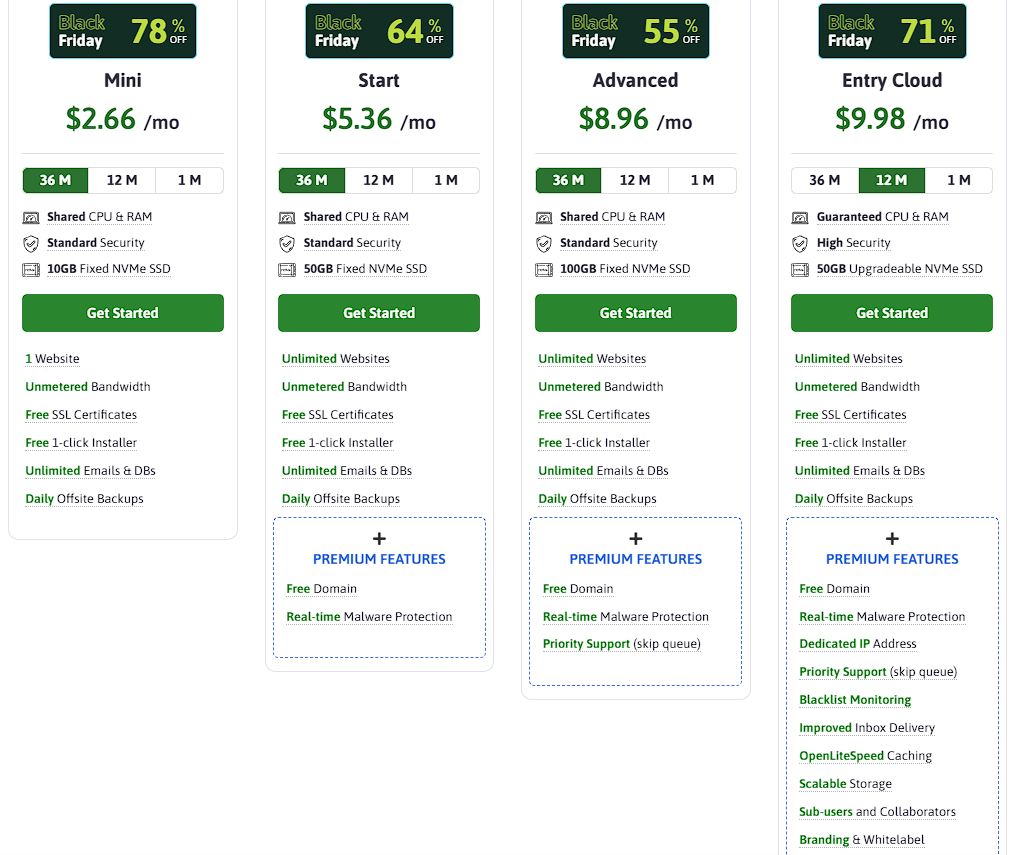Image resolution: width=1015 pixels, height=855 pixels.
Task: Click the SSD storage icon in Advanced plan
Action: tap(544, 269)
